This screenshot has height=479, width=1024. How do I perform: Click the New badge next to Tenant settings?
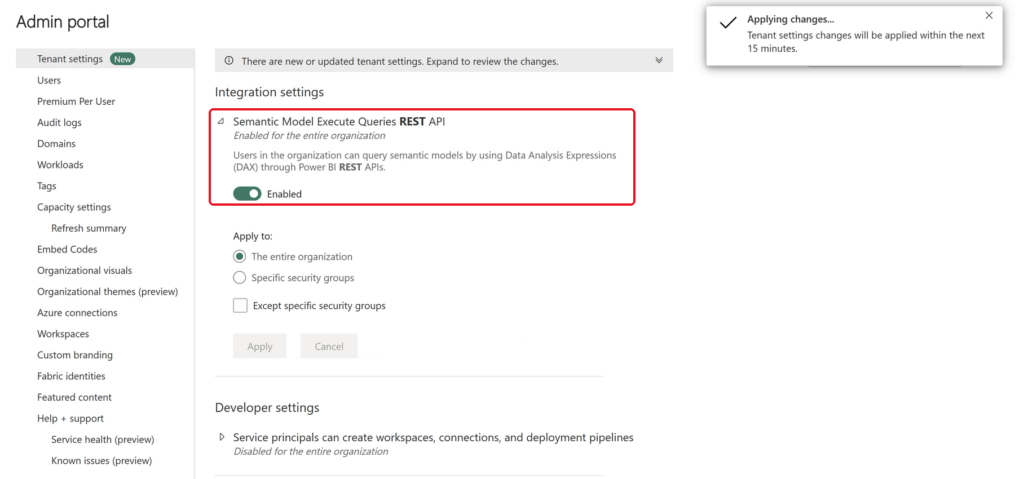click(123, 59)
